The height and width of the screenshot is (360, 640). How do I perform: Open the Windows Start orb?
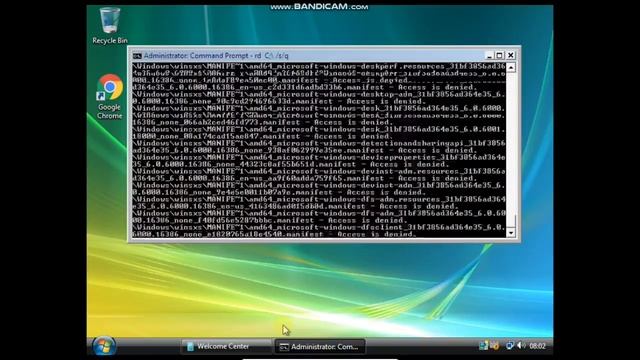tap(104, 347)
